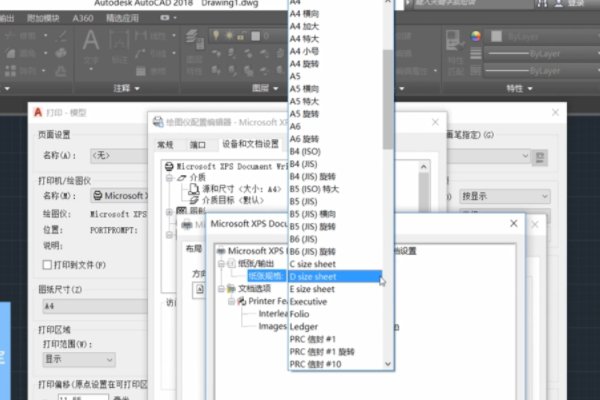
Task: Open the A360 ribbon tab
Action: click(83, 18)
